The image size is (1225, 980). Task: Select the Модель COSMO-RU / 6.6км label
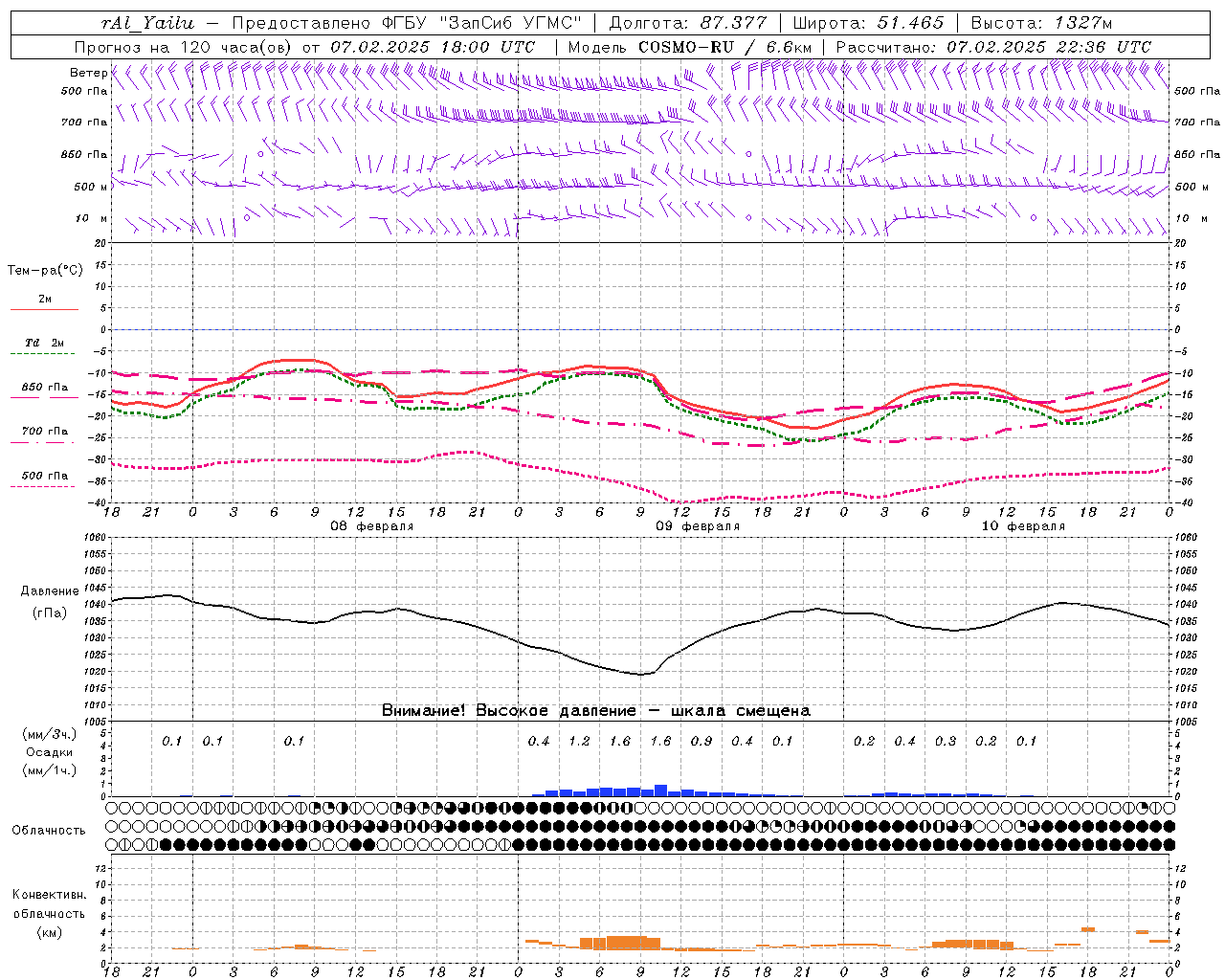(x=690, y=47)
